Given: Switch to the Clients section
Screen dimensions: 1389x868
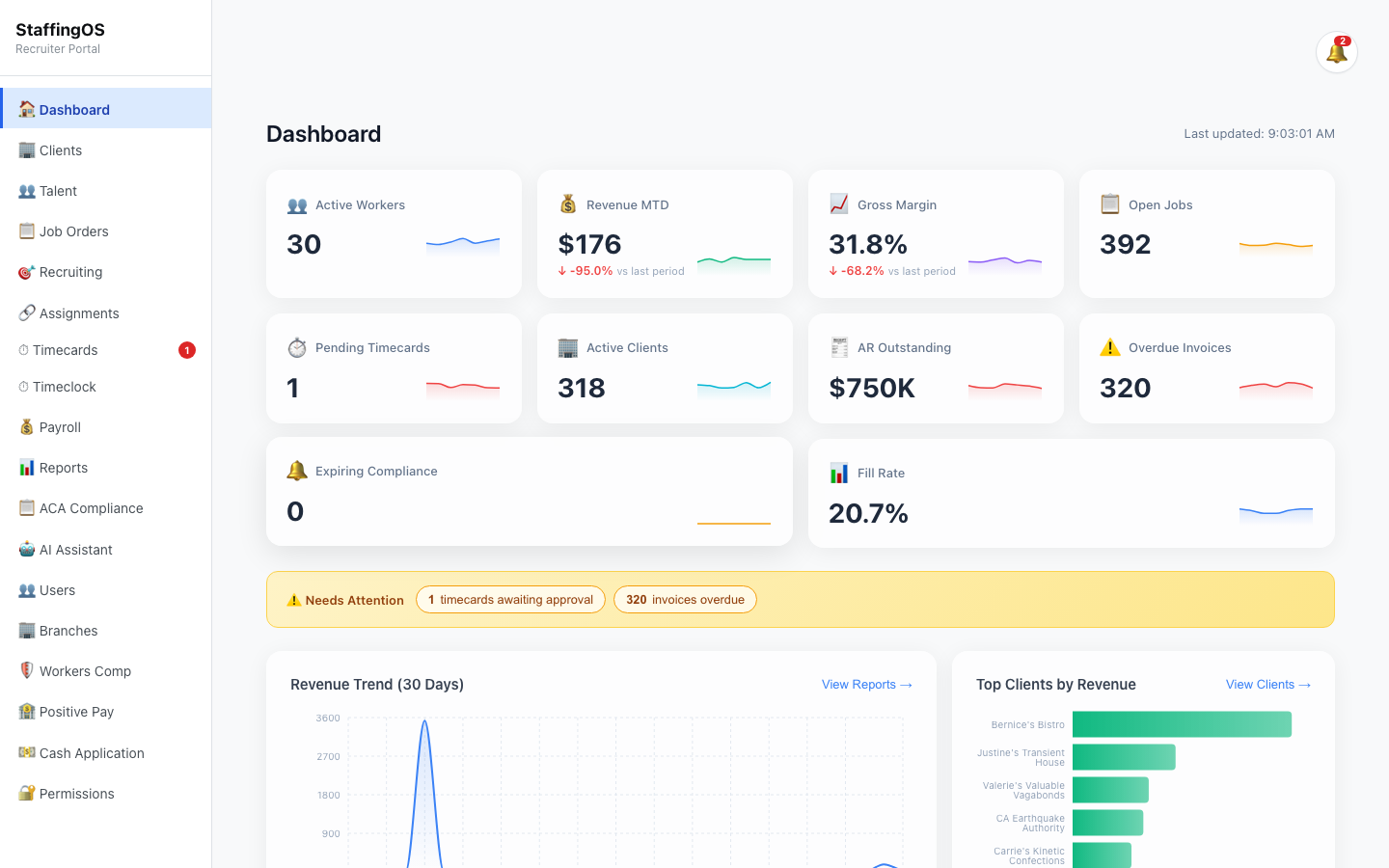Looking at the screenshot, I should [x=62, y=149].
